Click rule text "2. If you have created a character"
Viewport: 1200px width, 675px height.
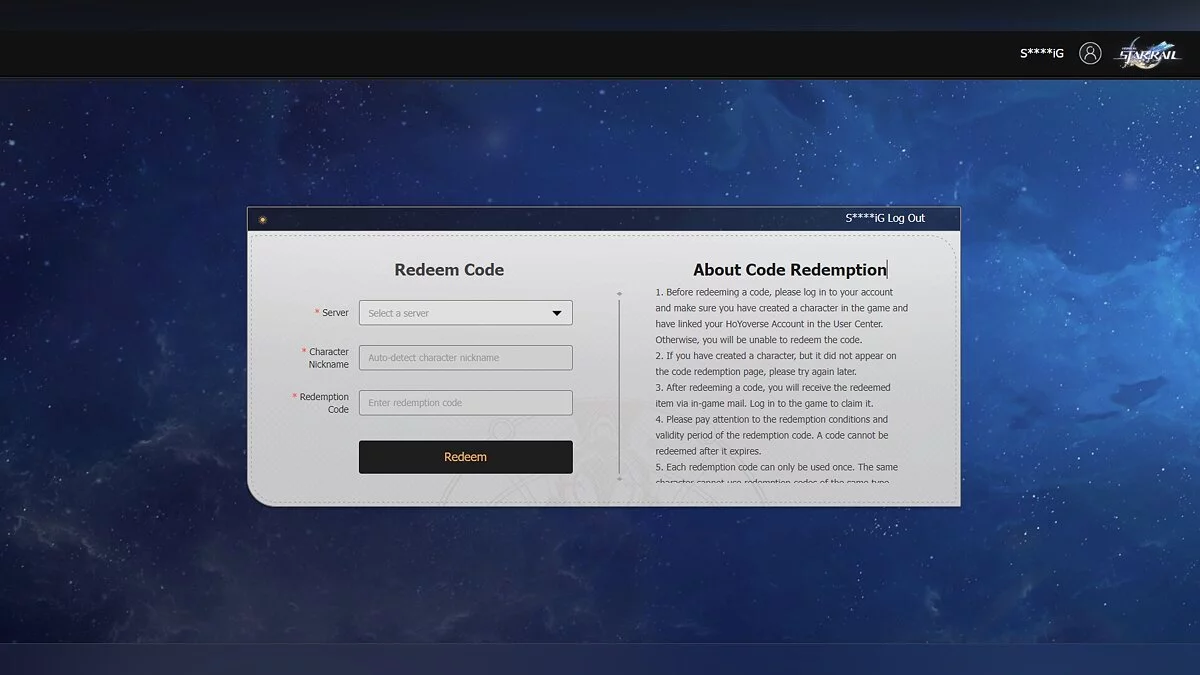click(776, 363)
